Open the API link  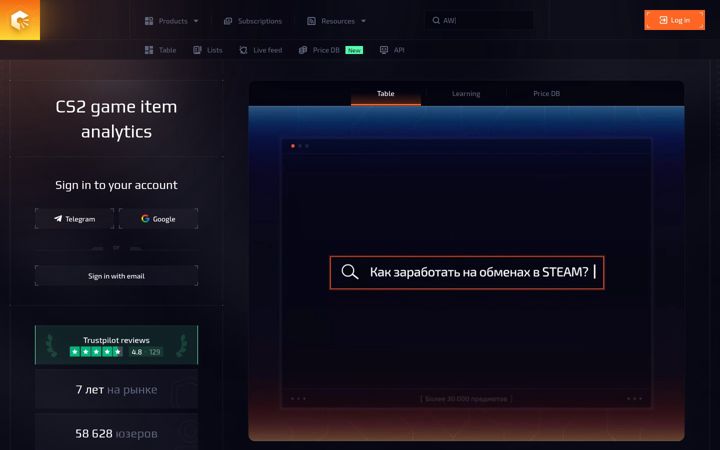[392, 50]
